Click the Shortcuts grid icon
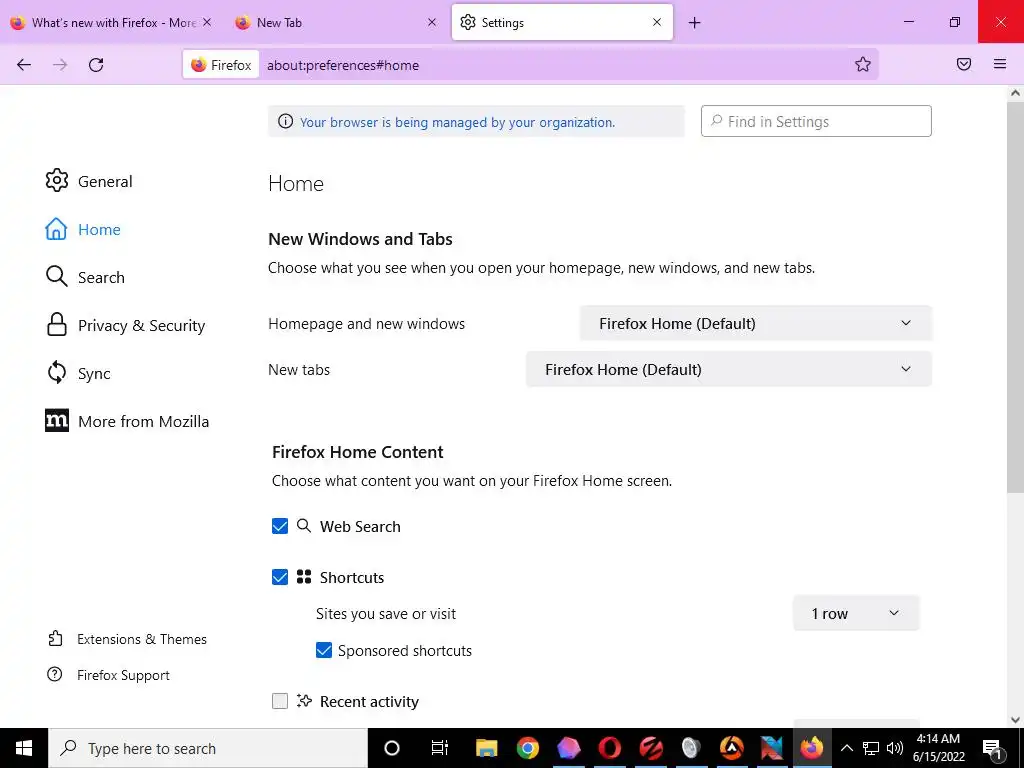1024x768 pixels. coord(304,577)
